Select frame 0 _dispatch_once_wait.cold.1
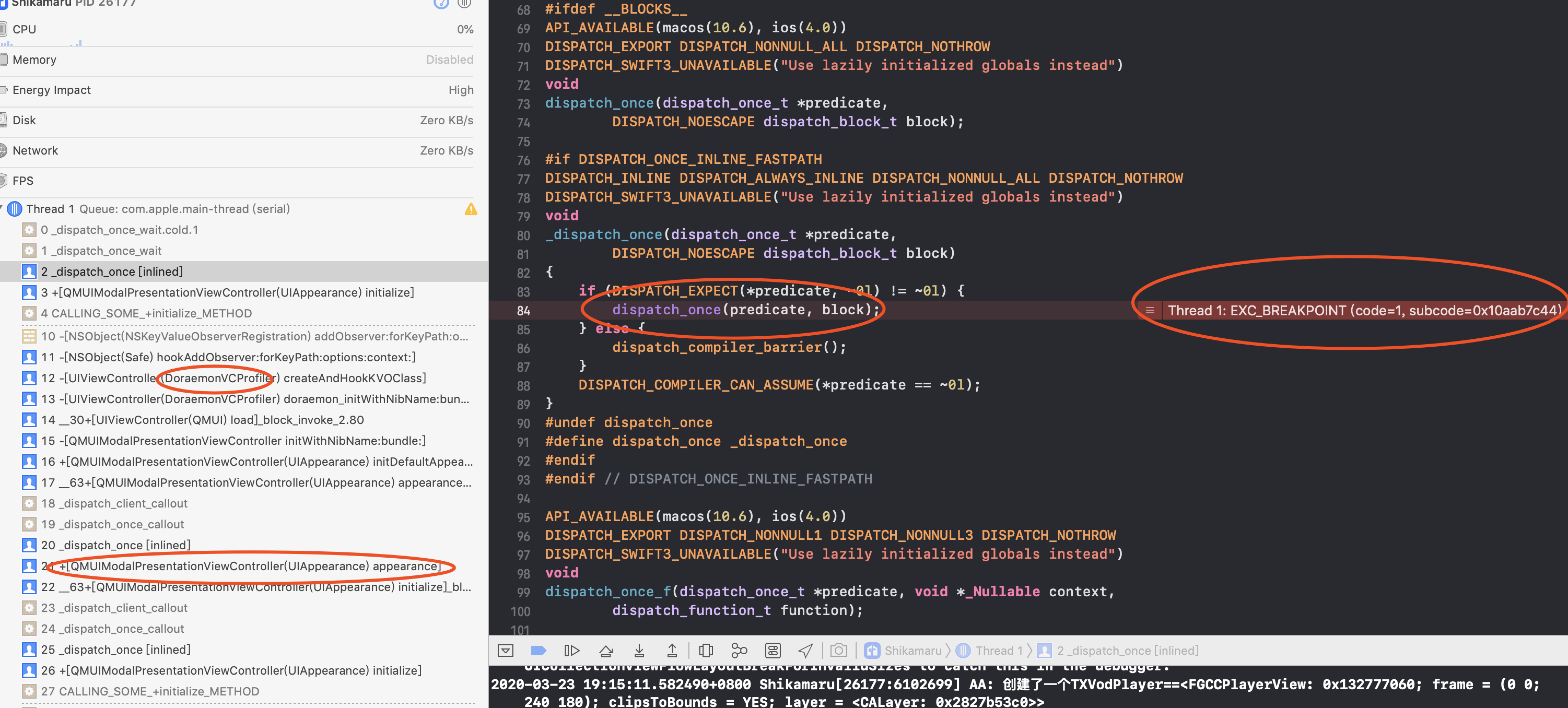The height and width of the screenshot is (708, 1568). tap(243, 230)
